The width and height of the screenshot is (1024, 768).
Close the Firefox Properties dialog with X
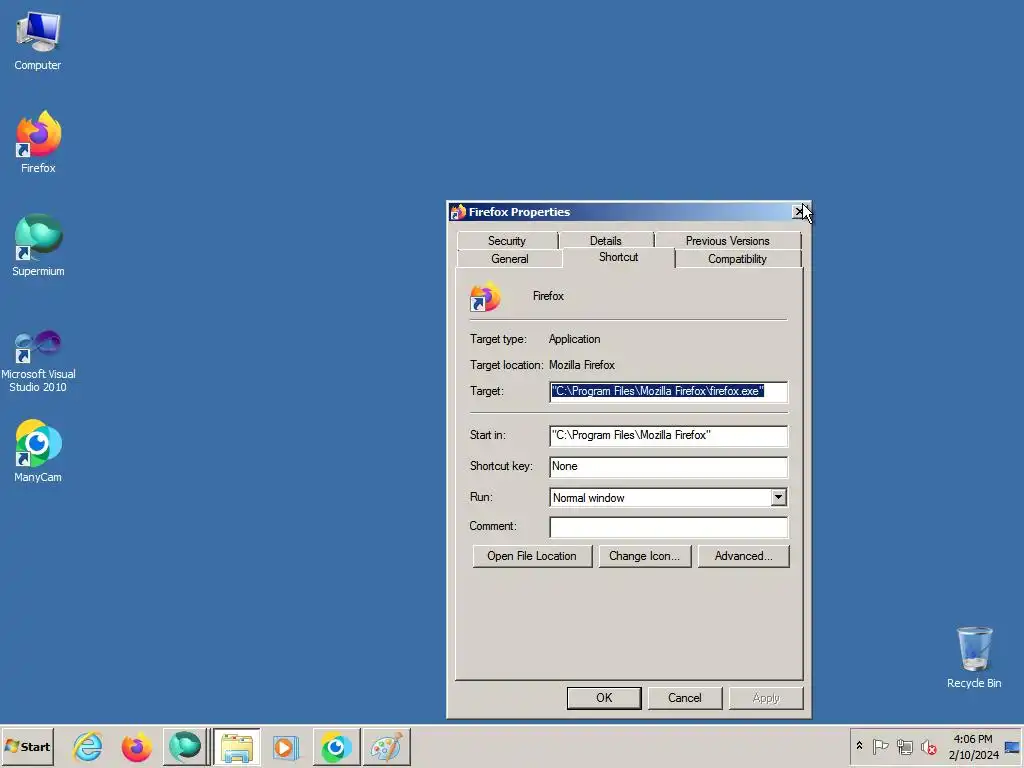[799, 212]
